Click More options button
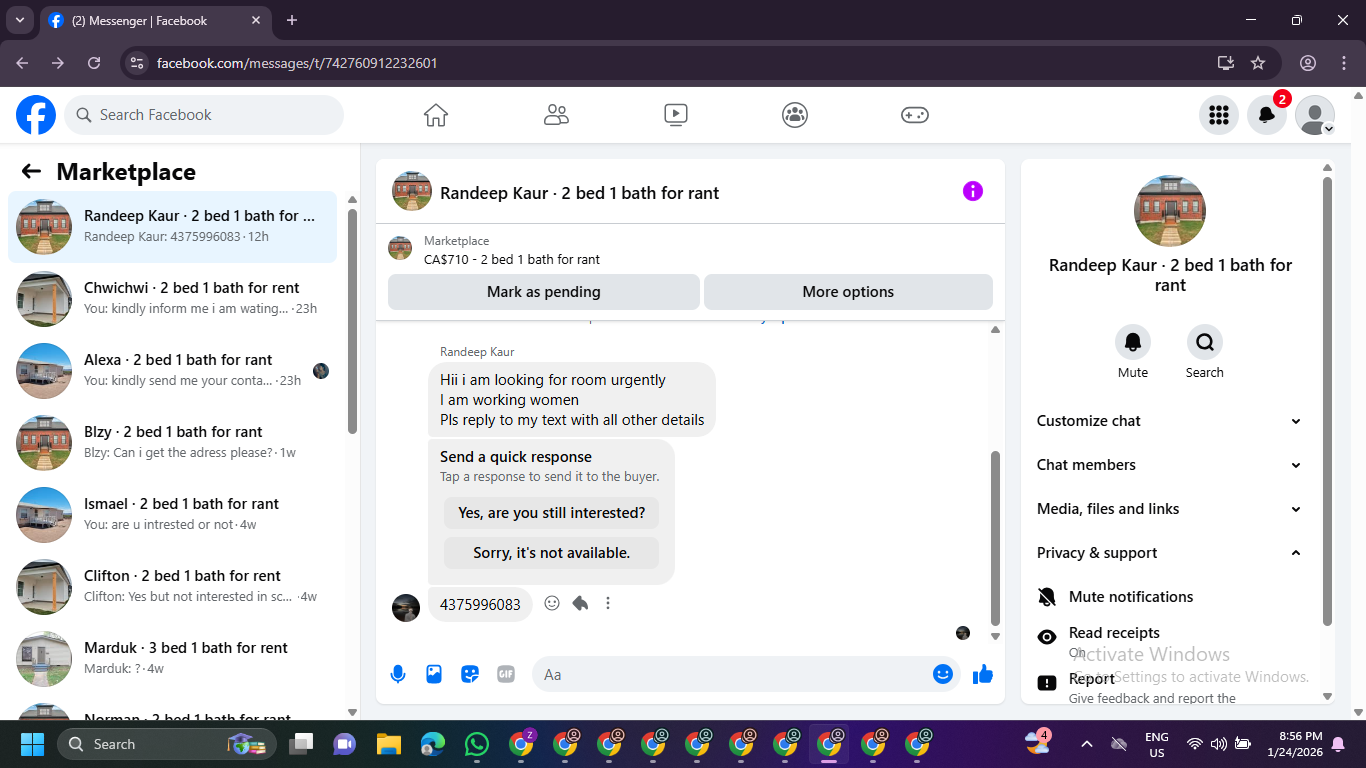 coord(848,292)
